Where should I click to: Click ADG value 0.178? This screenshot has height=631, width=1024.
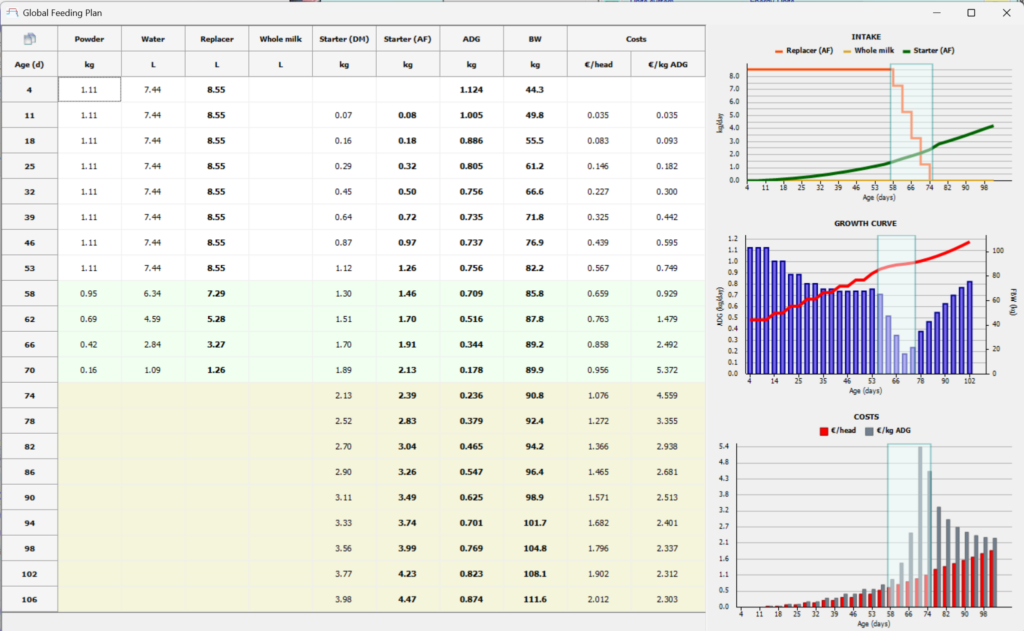click(x=472, y=370)
